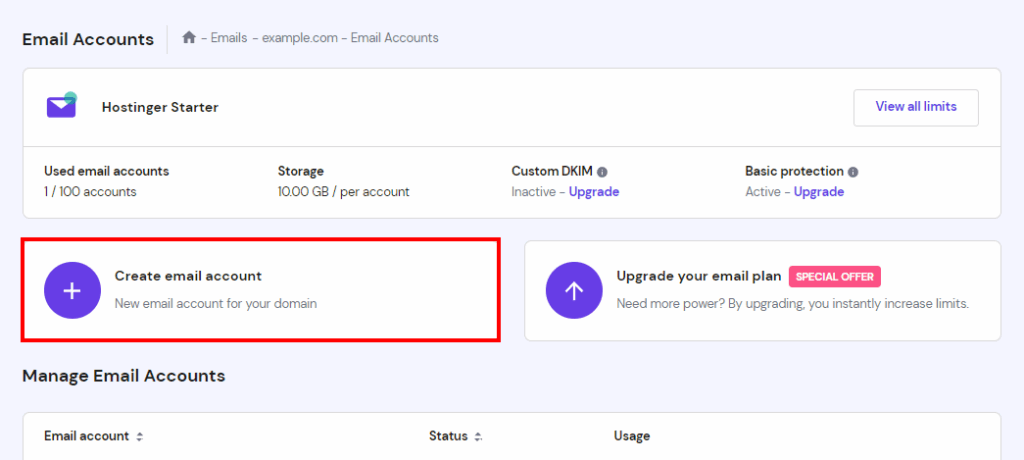Open the Basic protection info icon
Image resolution: width=1024 pixels, height=460 pixels.
tap(853, 172)
